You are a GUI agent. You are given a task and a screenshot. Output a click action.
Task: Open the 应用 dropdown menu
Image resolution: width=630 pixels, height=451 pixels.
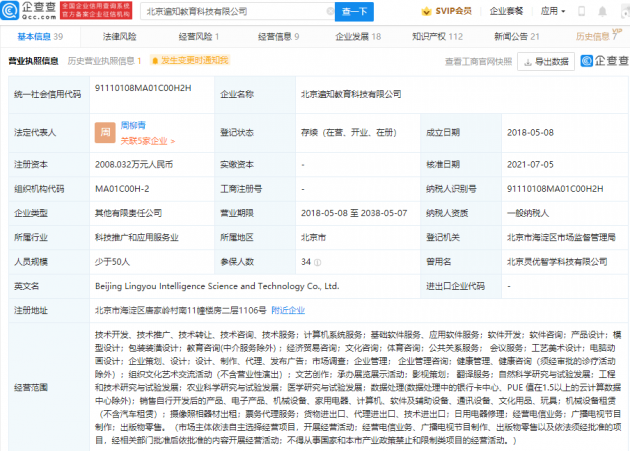[553, 11]
